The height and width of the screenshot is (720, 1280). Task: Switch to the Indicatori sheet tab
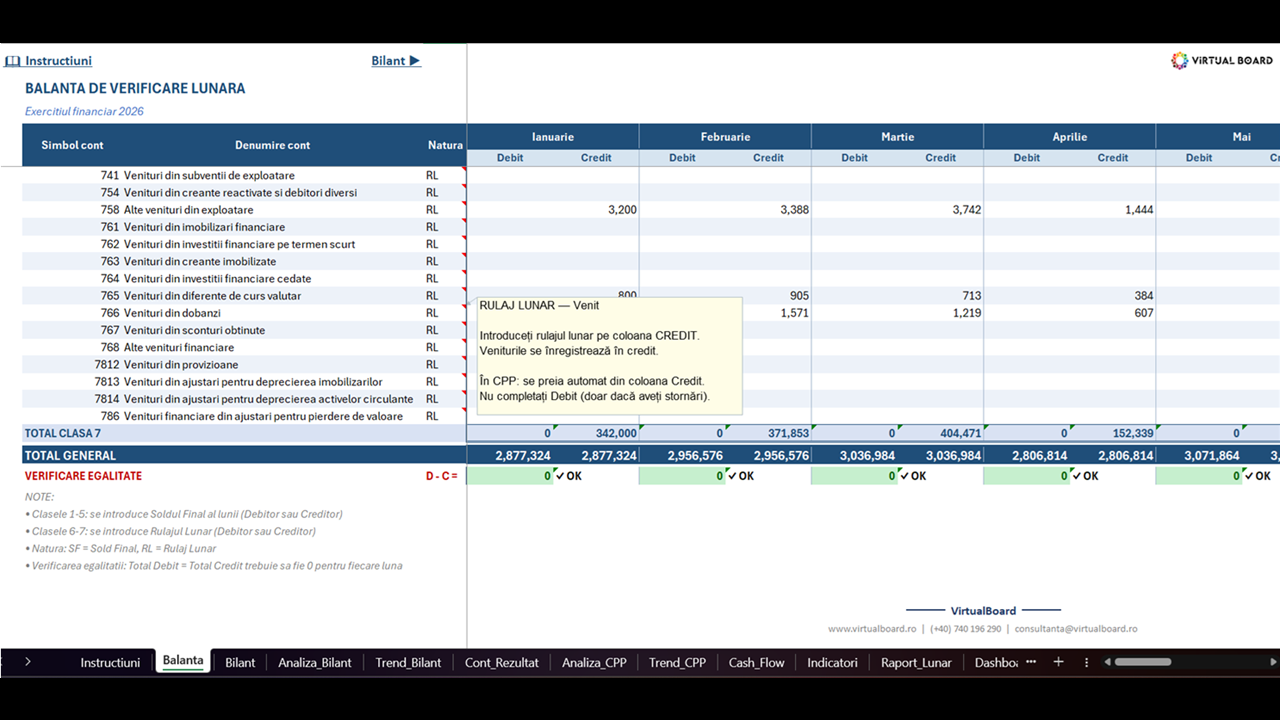(x=832, y=662)
